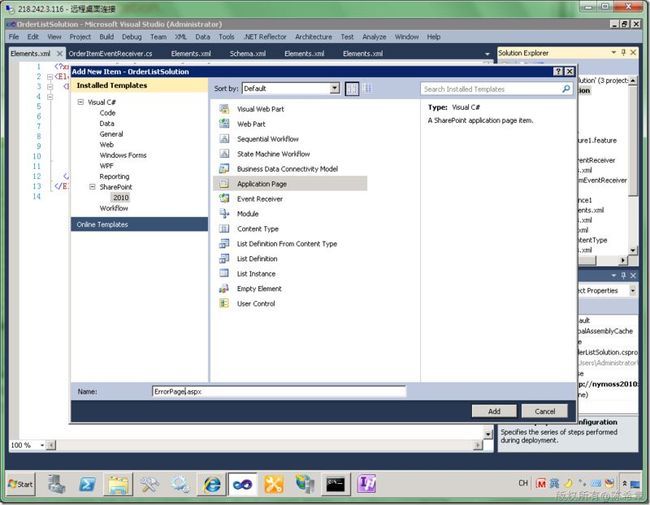Select the Empty Element template icon

[224, 288]
